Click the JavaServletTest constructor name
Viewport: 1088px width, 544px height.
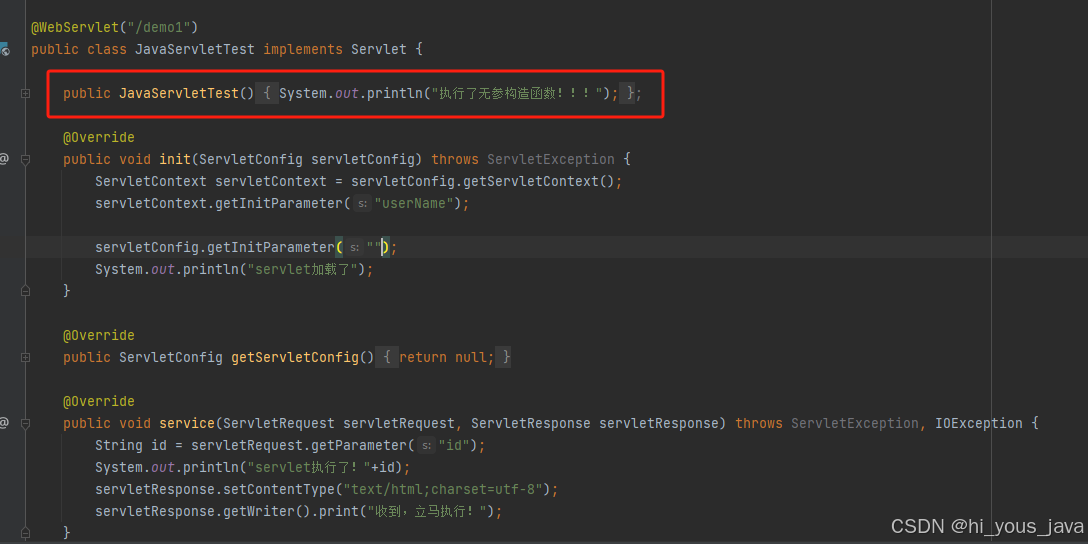pyautogui.click(x=179, y=93)
